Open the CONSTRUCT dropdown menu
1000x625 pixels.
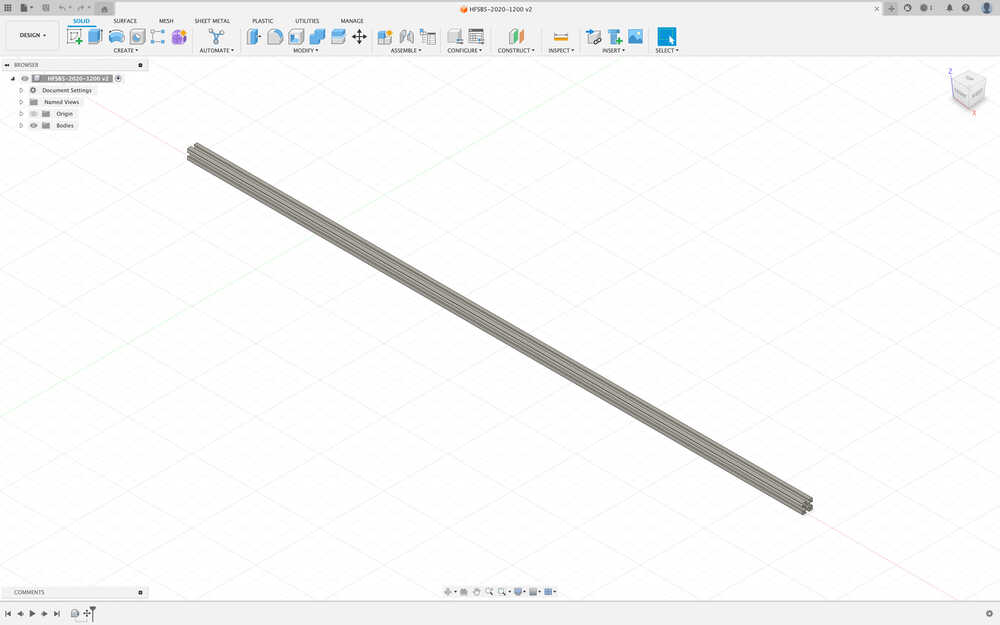pyautogui.click(x=516, y=50)
